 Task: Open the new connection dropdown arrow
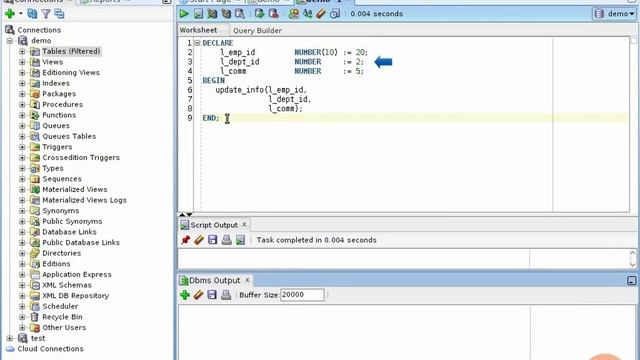[x=20, y=13]
